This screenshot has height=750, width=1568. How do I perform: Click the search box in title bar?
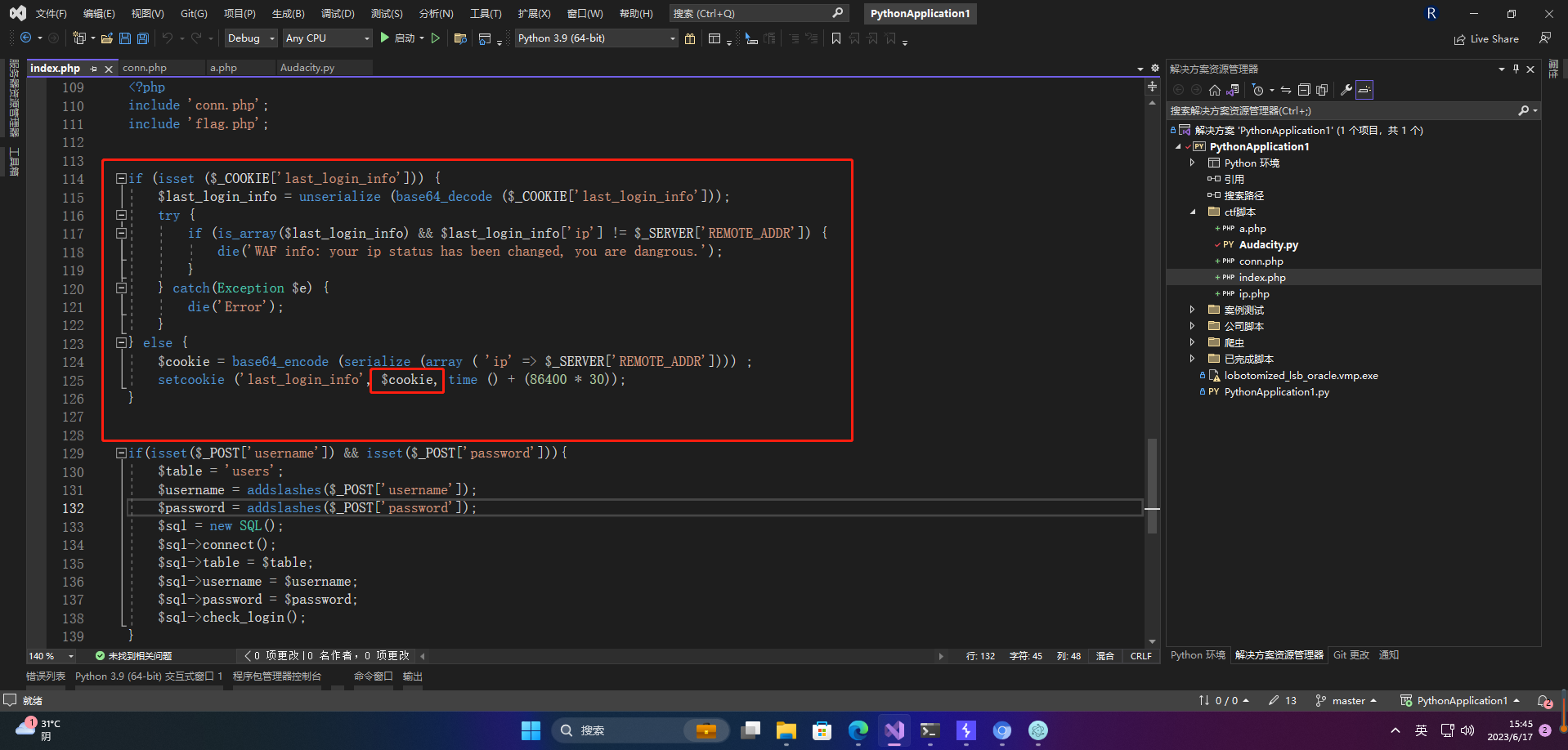[758, 14]
